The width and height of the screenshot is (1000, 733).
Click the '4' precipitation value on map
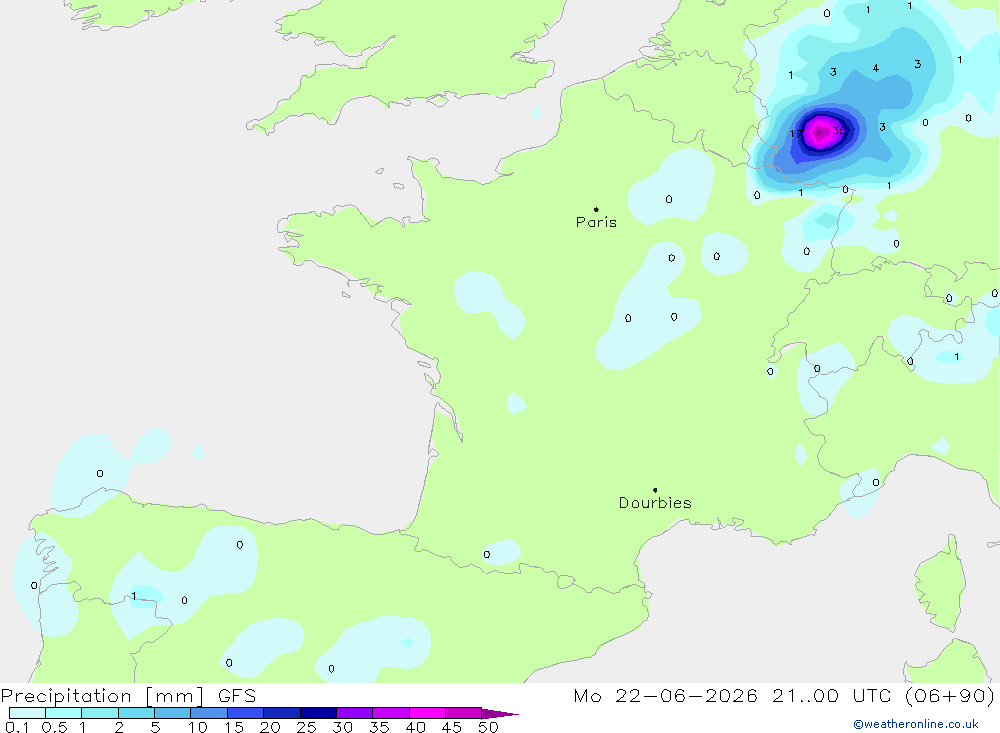click(x=876, y=68)
